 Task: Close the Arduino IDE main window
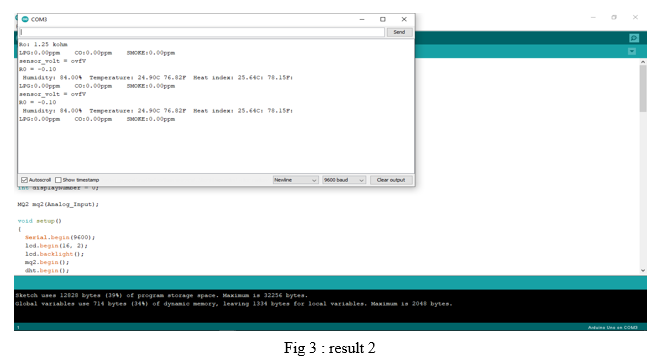click(635, 17)
